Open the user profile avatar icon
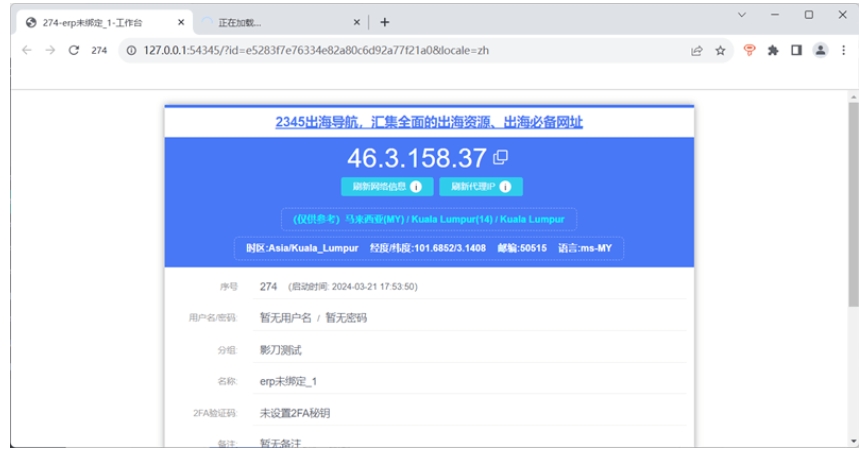 [820, 50]
